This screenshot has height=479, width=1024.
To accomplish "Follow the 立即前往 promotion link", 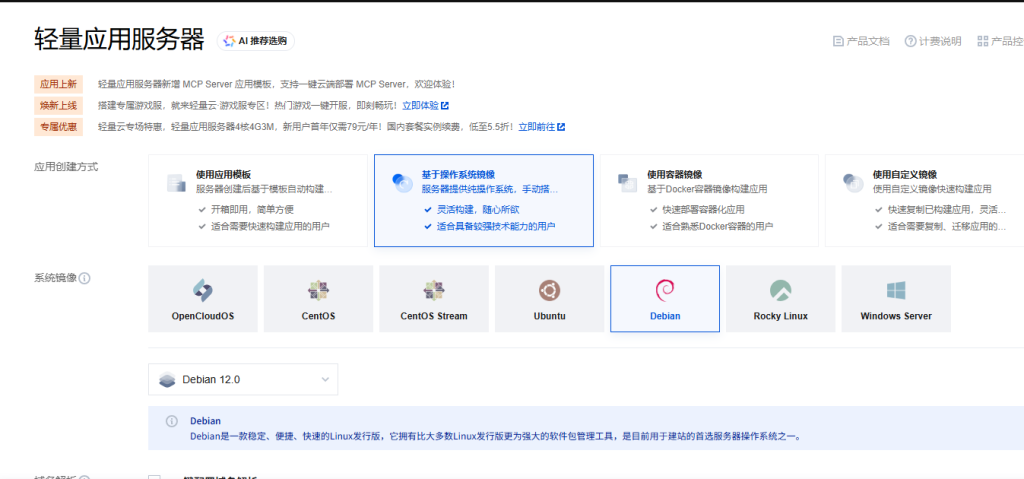I will click(x=541, y=126).
